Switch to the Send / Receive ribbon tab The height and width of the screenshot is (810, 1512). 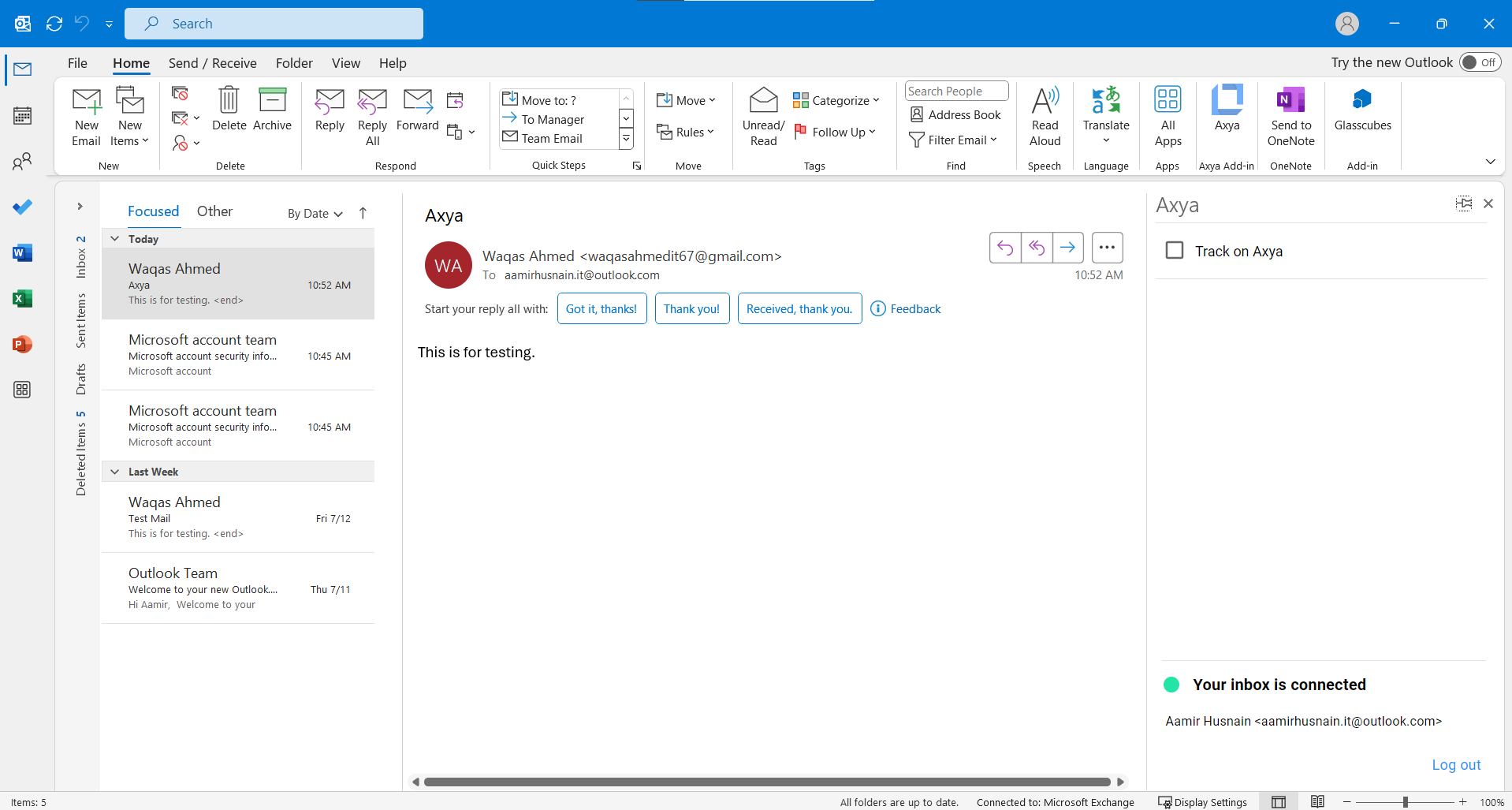212,63
